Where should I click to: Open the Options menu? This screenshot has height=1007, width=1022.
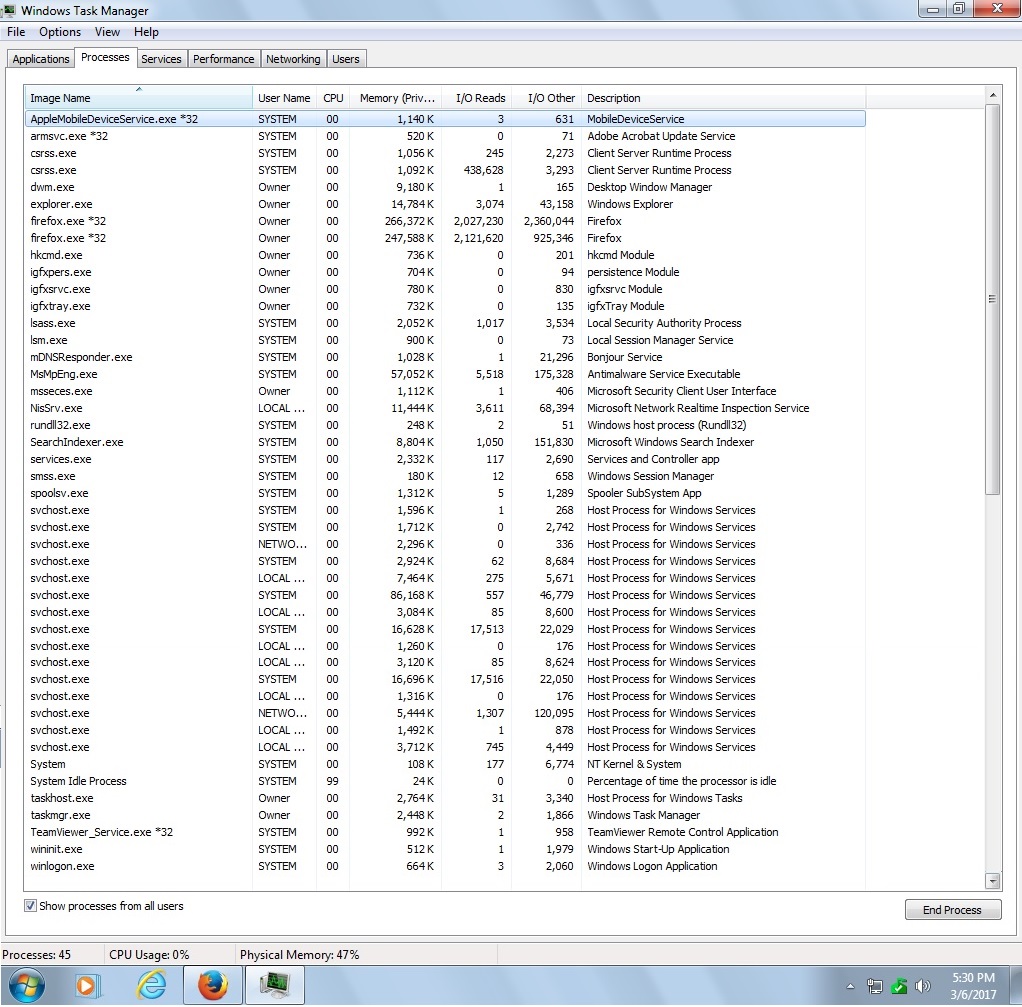click(x=60, y=32)
